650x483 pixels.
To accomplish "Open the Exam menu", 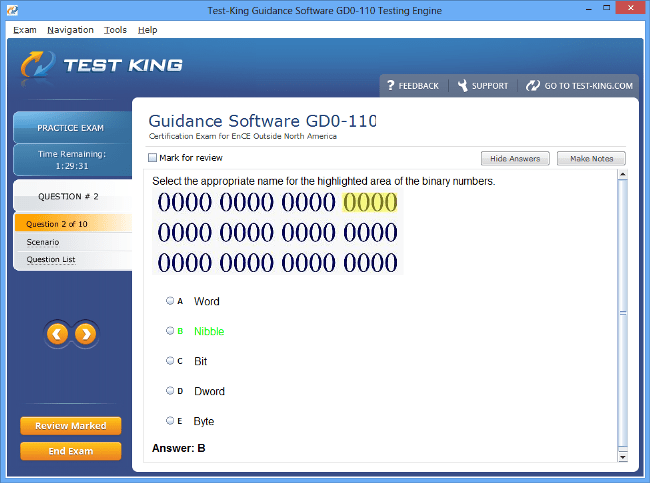I will [24, 30].
